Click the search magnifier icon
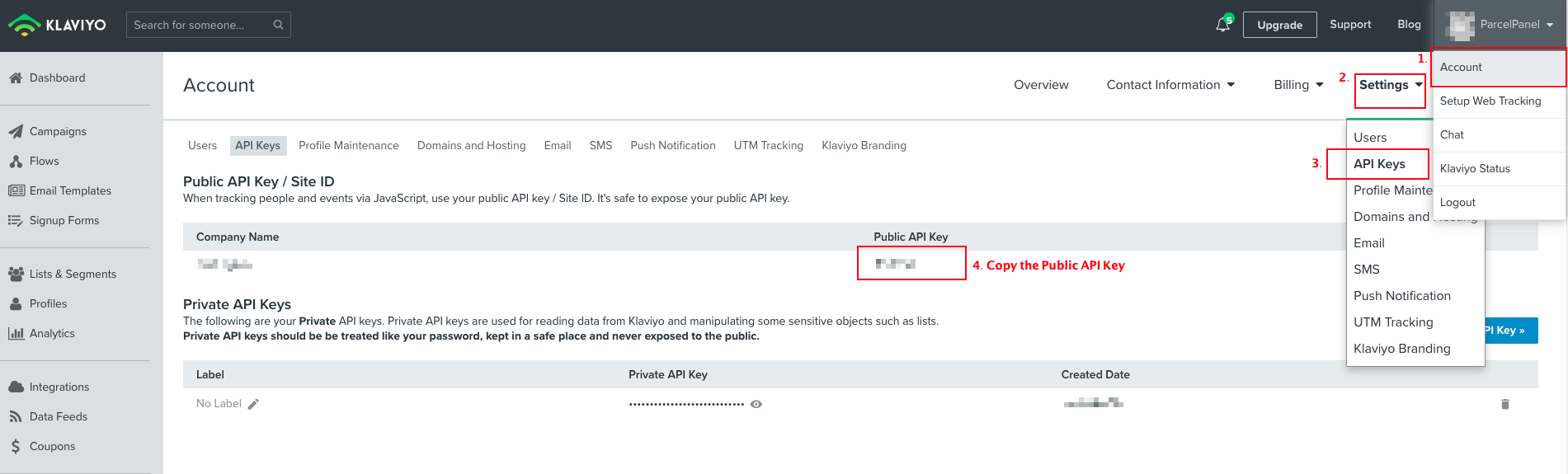The width and height of the screenshot is (1568, 474). pos(279,25)
